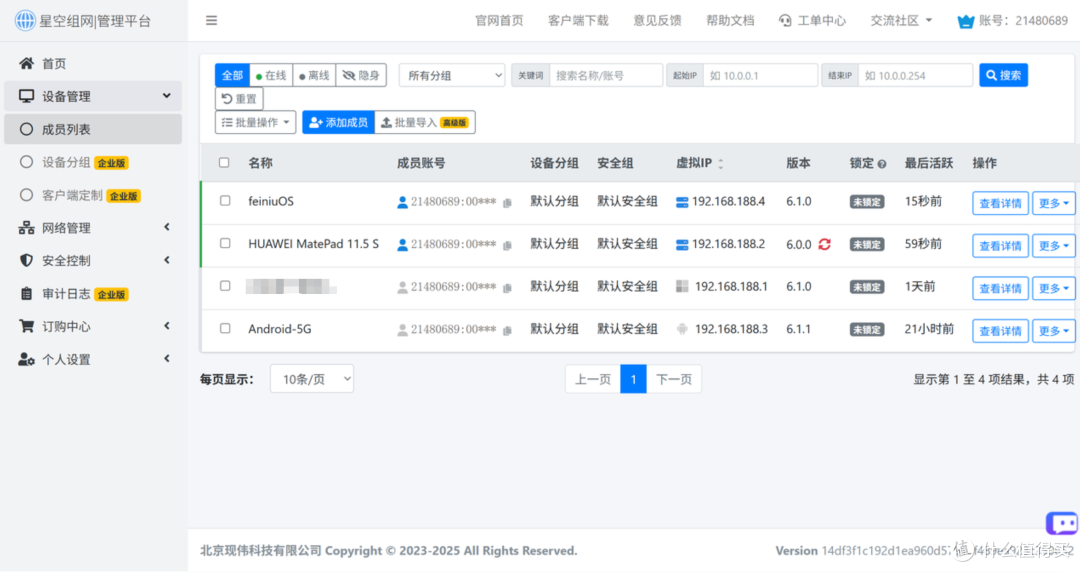The width and height of the screenshot is (1080, 572).
Task: Open 更多 dropdown for HUAWEI MatePad
Action: pos(1053,246)
